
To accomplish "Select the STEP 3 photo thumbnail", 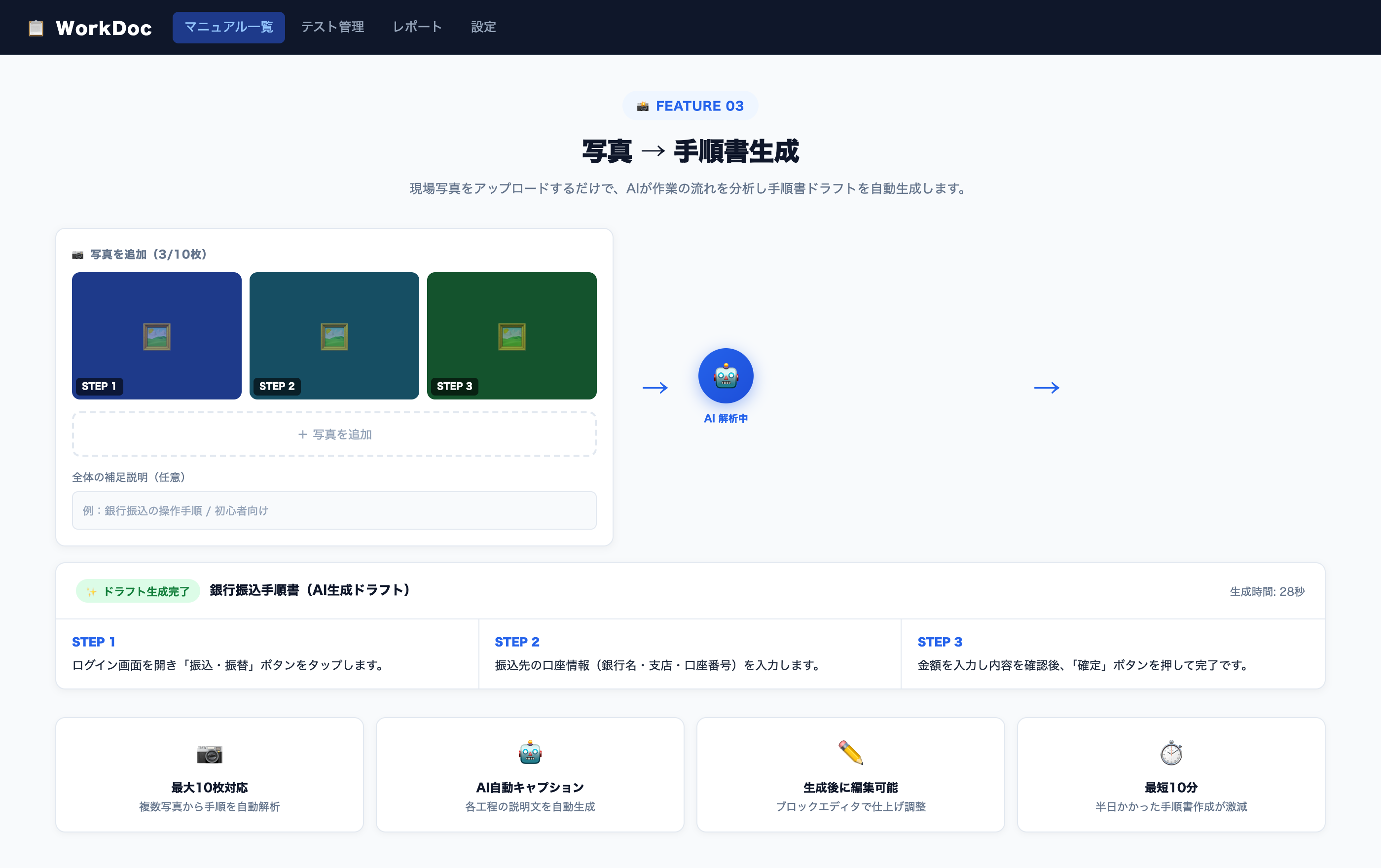I will pos(512,335).
